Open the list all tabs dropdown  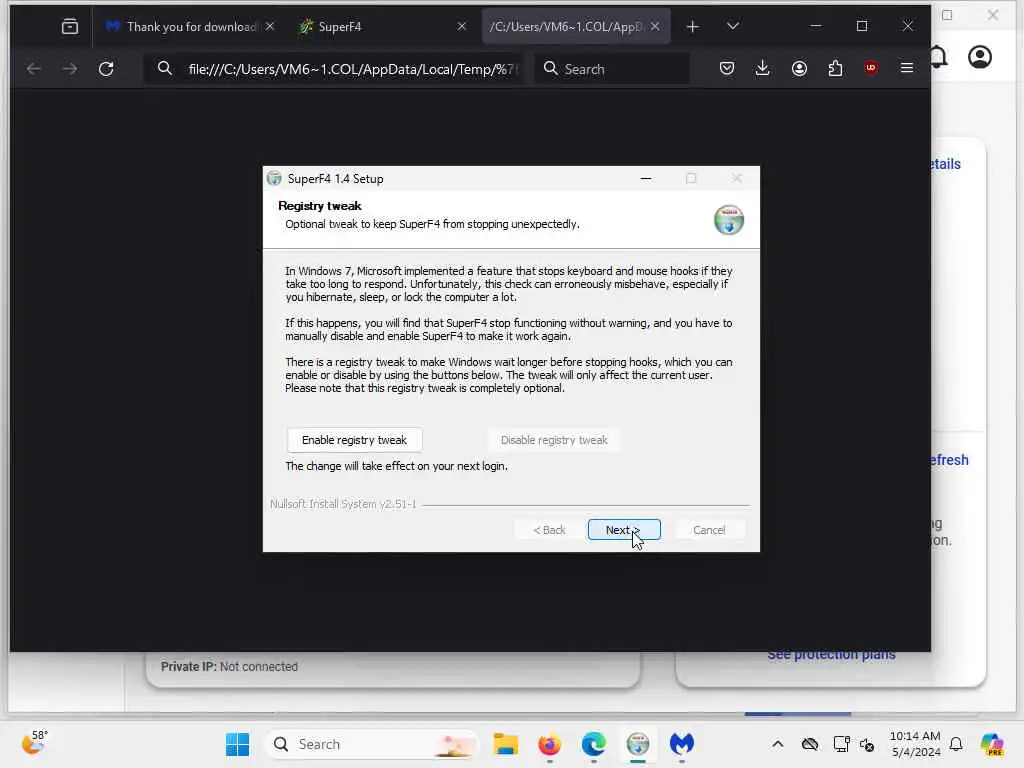pyautogui.click(x=733, y=26)
